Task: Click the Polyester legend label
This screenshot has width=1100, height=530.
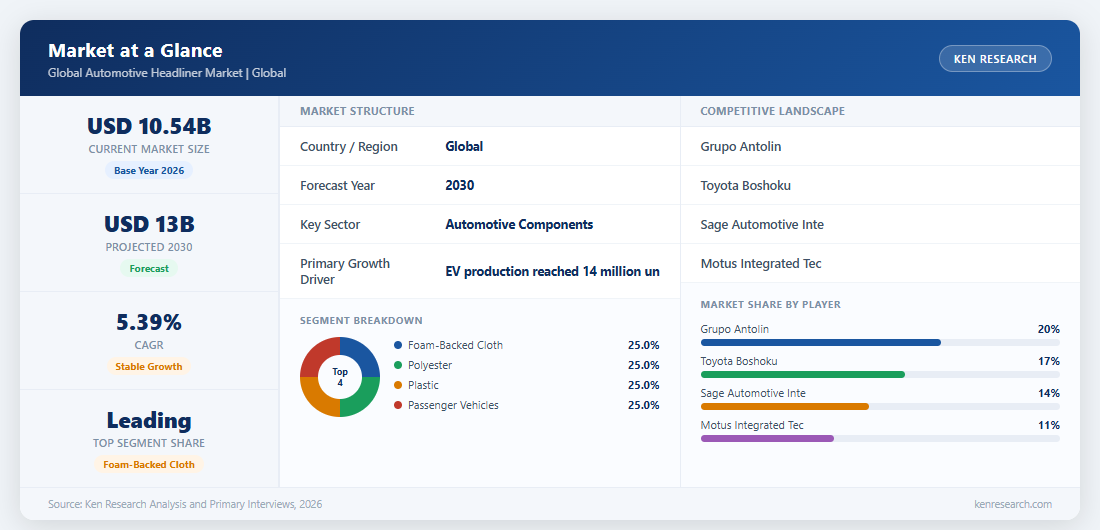Action: click(x=430, y=365)
